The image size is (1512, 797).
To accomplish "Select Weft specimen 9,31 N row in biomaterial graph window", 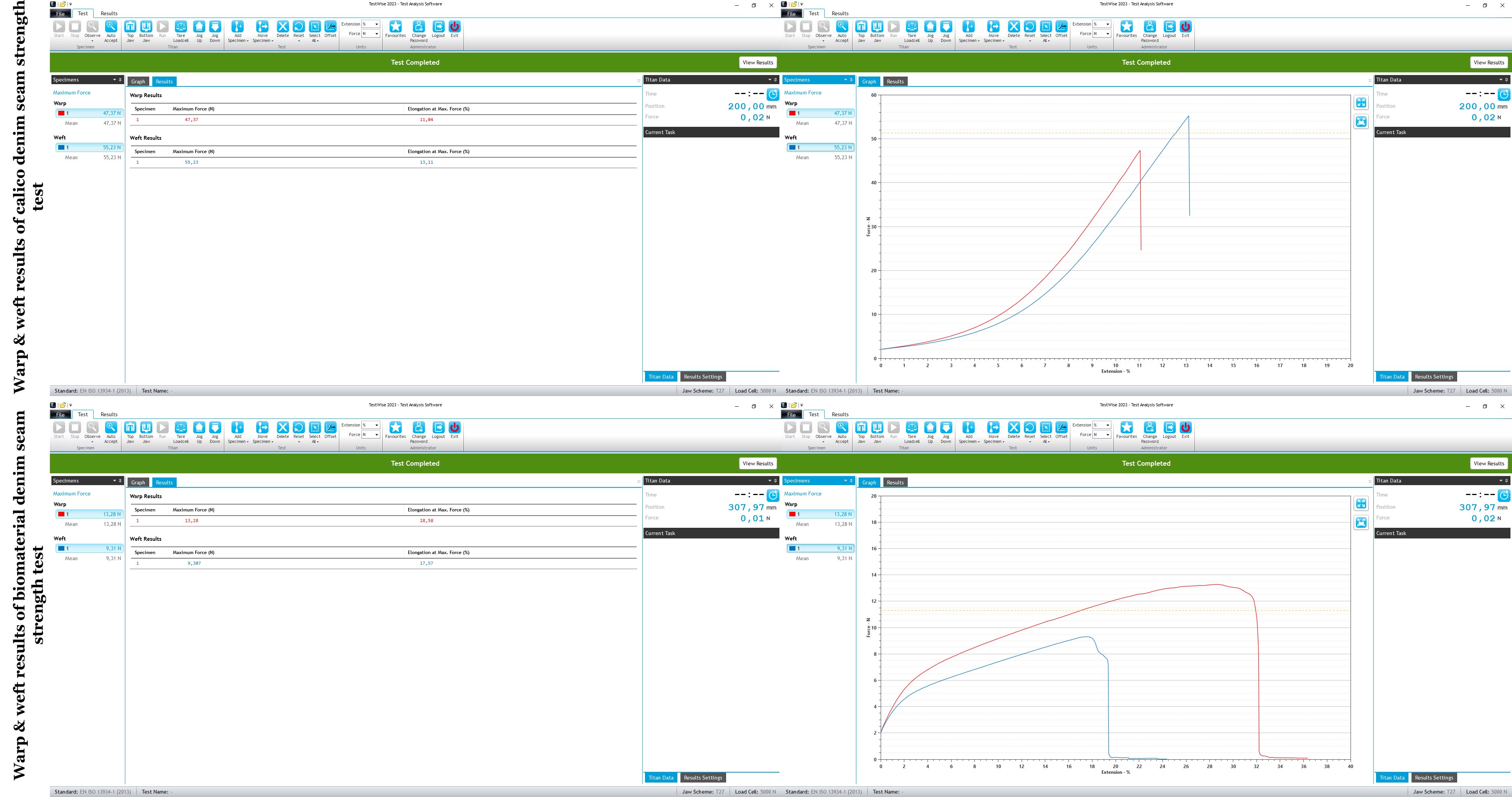I will pos(820,548).
